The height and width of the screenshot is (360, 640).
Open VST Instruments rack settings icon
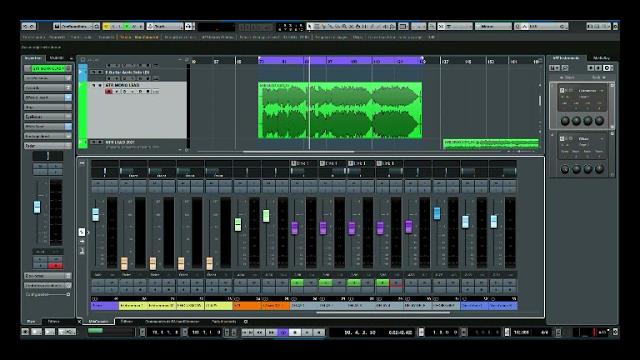coord(607,68)
